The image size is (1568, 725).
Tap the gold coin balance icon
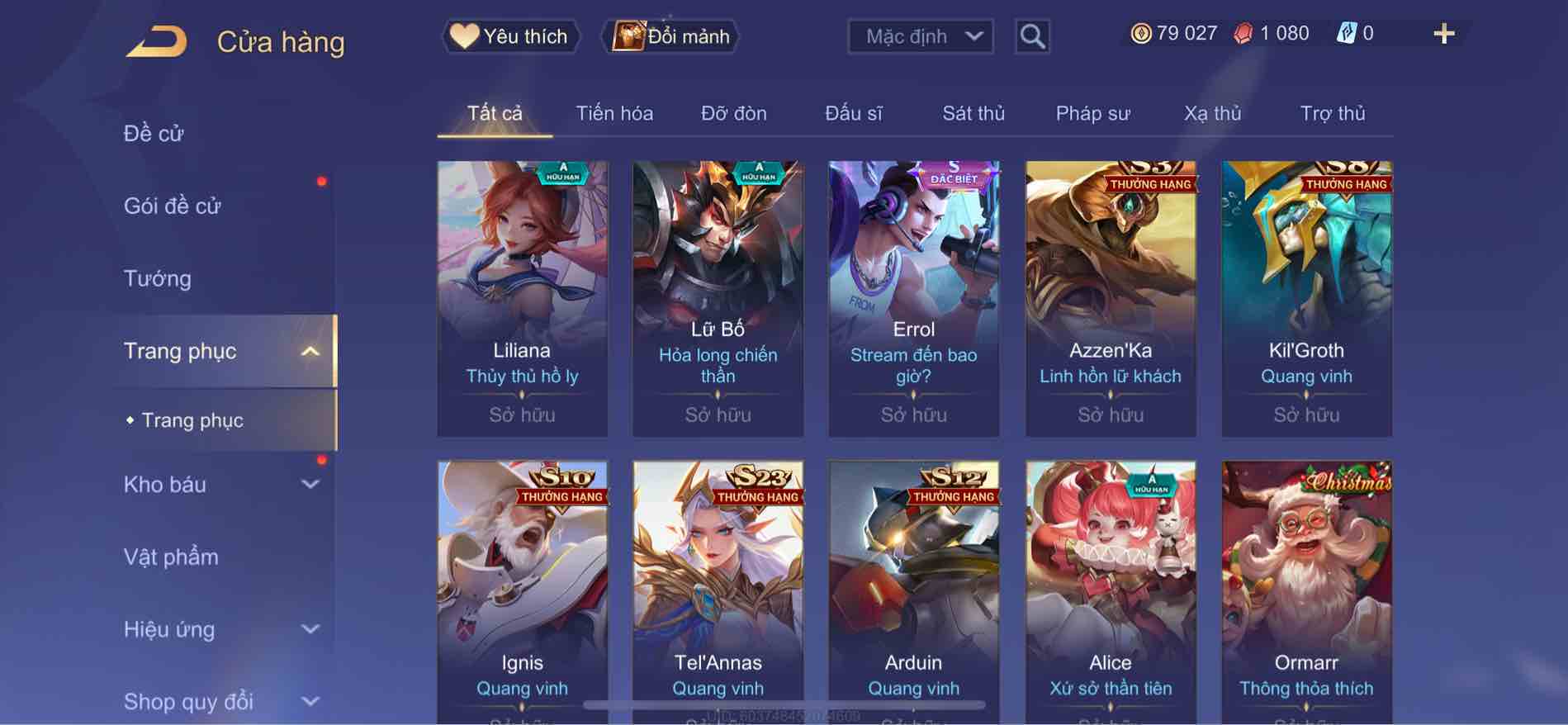[1140, 33]
